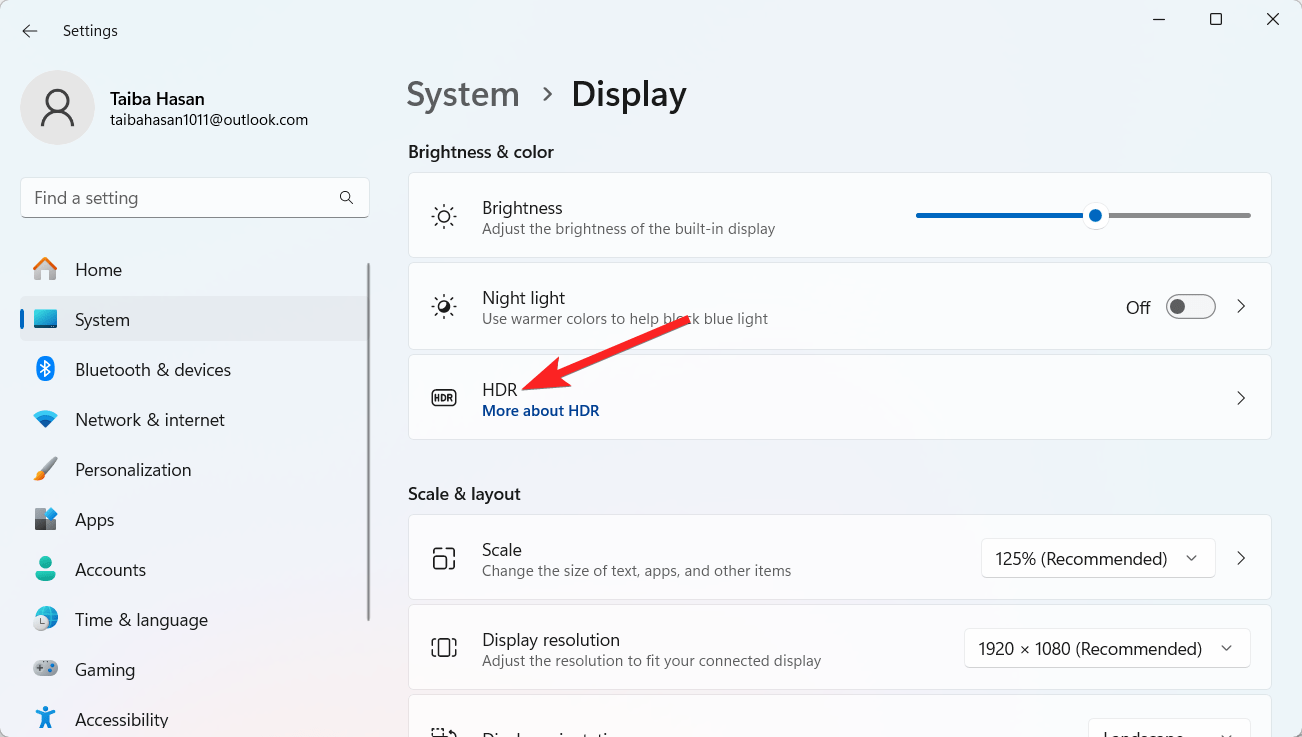The width and height of the screenshot is (1302, 737).
Task: Click the Network & internet Wi-Fi icon
Action: [45, 420]
